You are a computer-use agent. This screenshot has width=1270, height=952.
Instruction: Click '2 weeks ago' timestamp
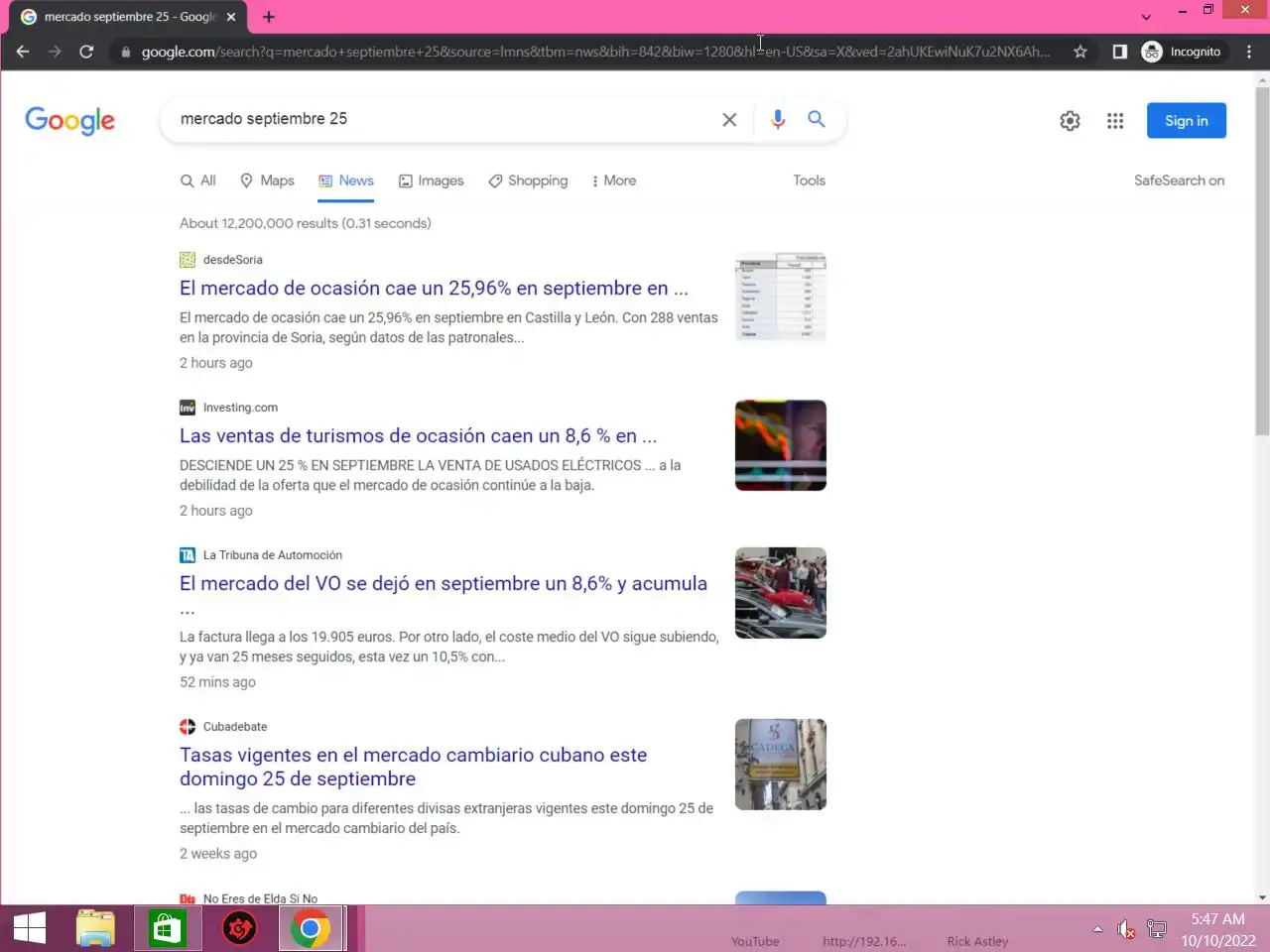point(218,854)
